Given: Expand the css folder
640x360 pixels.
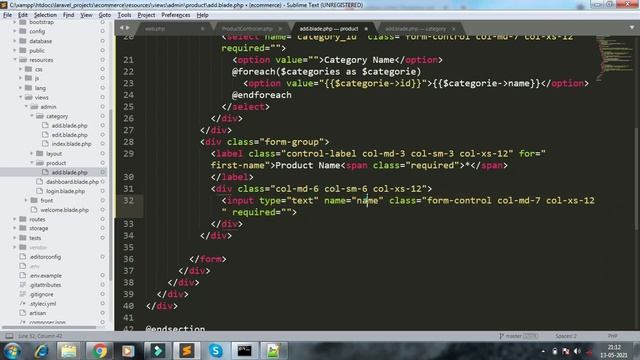Looking at the screenshot, I should tap(20, 69).
